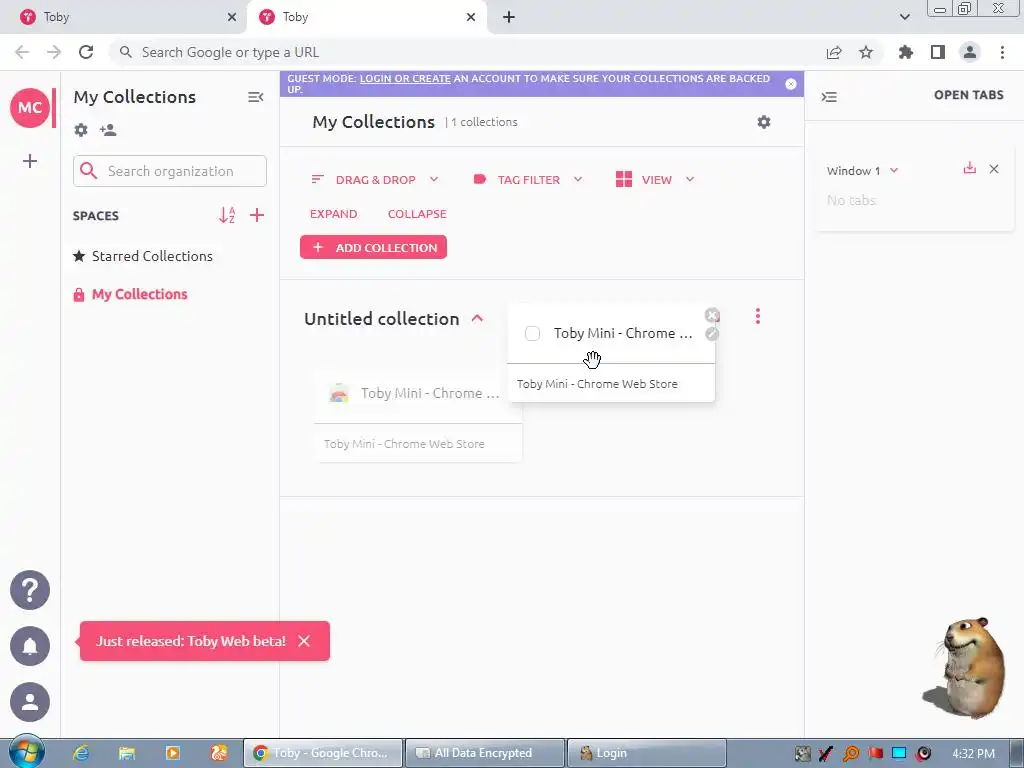The image size is (1024, 768).
Task: Add a new organization with plus icon
Action: (x=30, y=161)
